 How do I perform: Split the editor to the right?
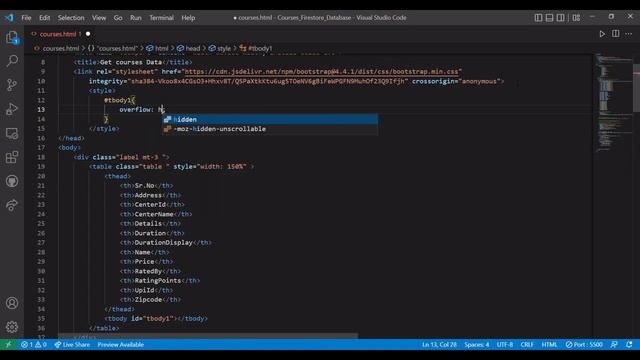[x=616, y=34]
